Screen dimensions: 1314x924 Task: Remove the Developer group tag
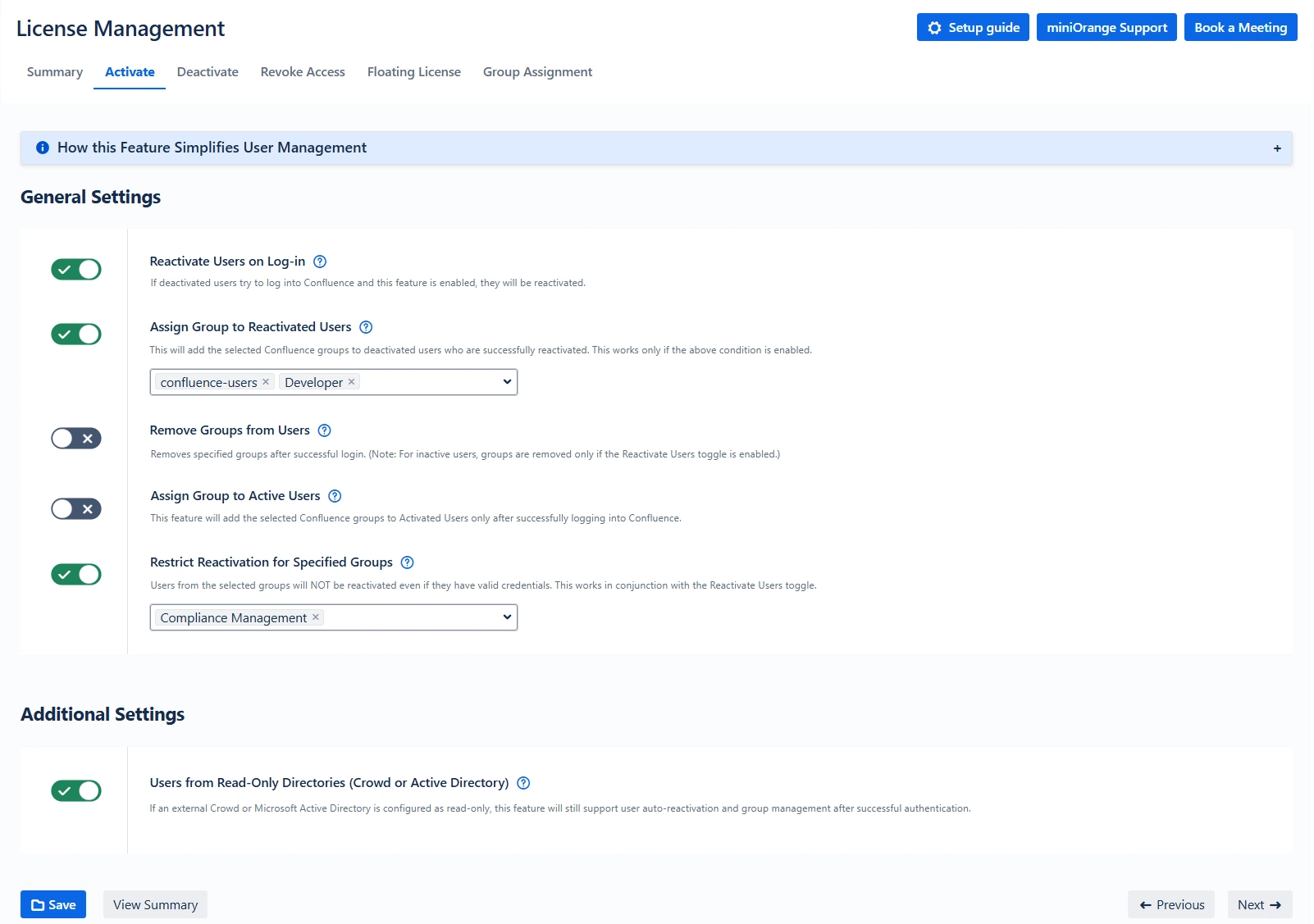(x=351, y=382)
